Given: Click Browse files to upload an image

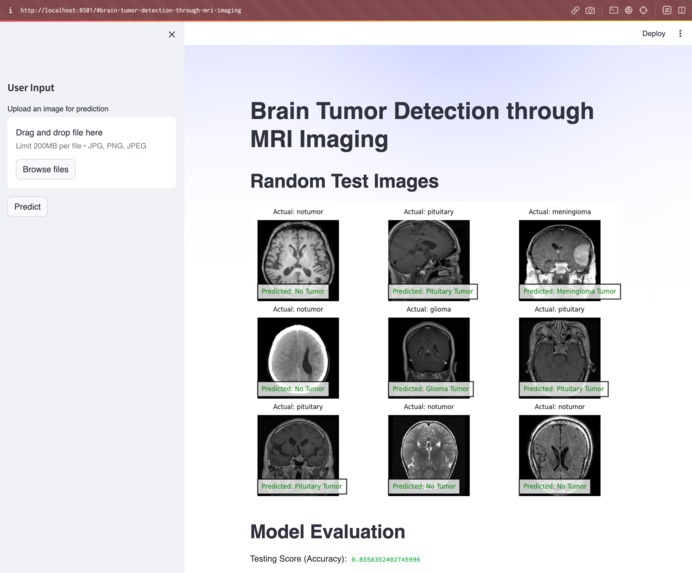Looking at the screenshot, I should [45, 170].
